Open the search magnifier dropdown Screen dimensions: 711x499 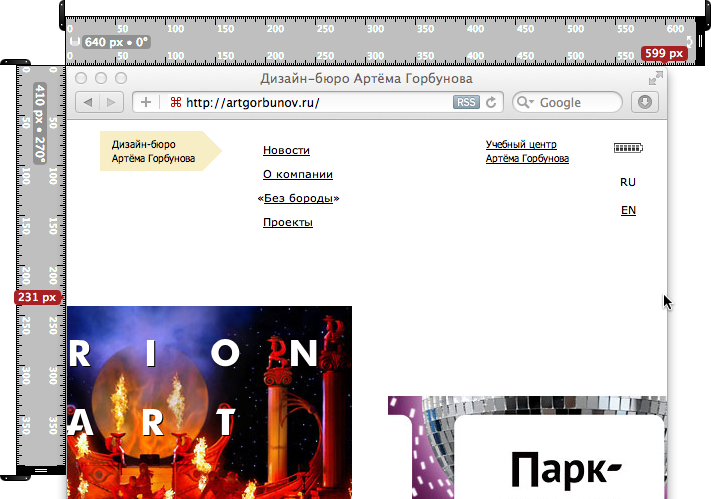[525, 102]
